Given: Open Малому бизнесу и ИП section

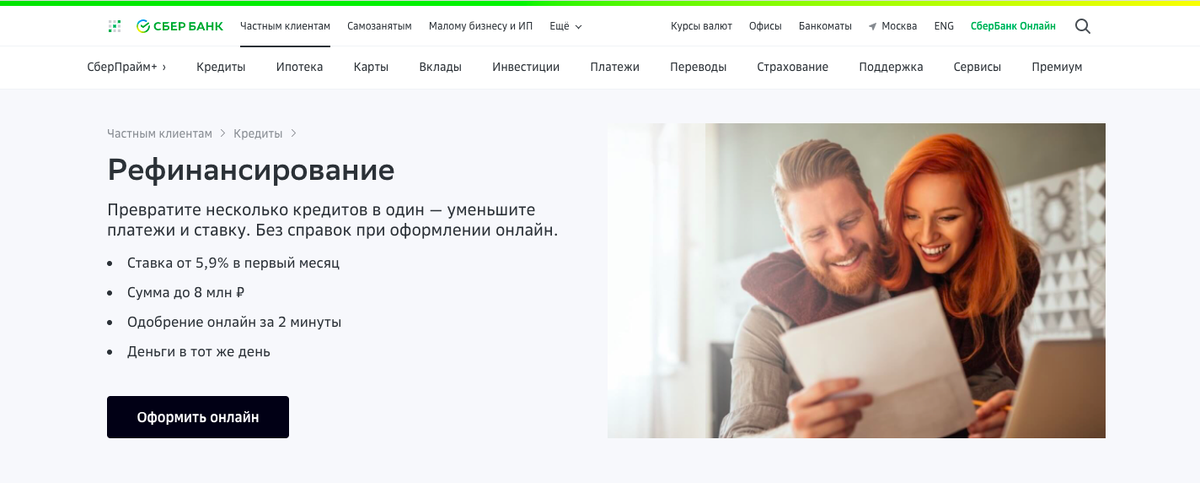Looking at the screenshot, I should click(480, 26).
